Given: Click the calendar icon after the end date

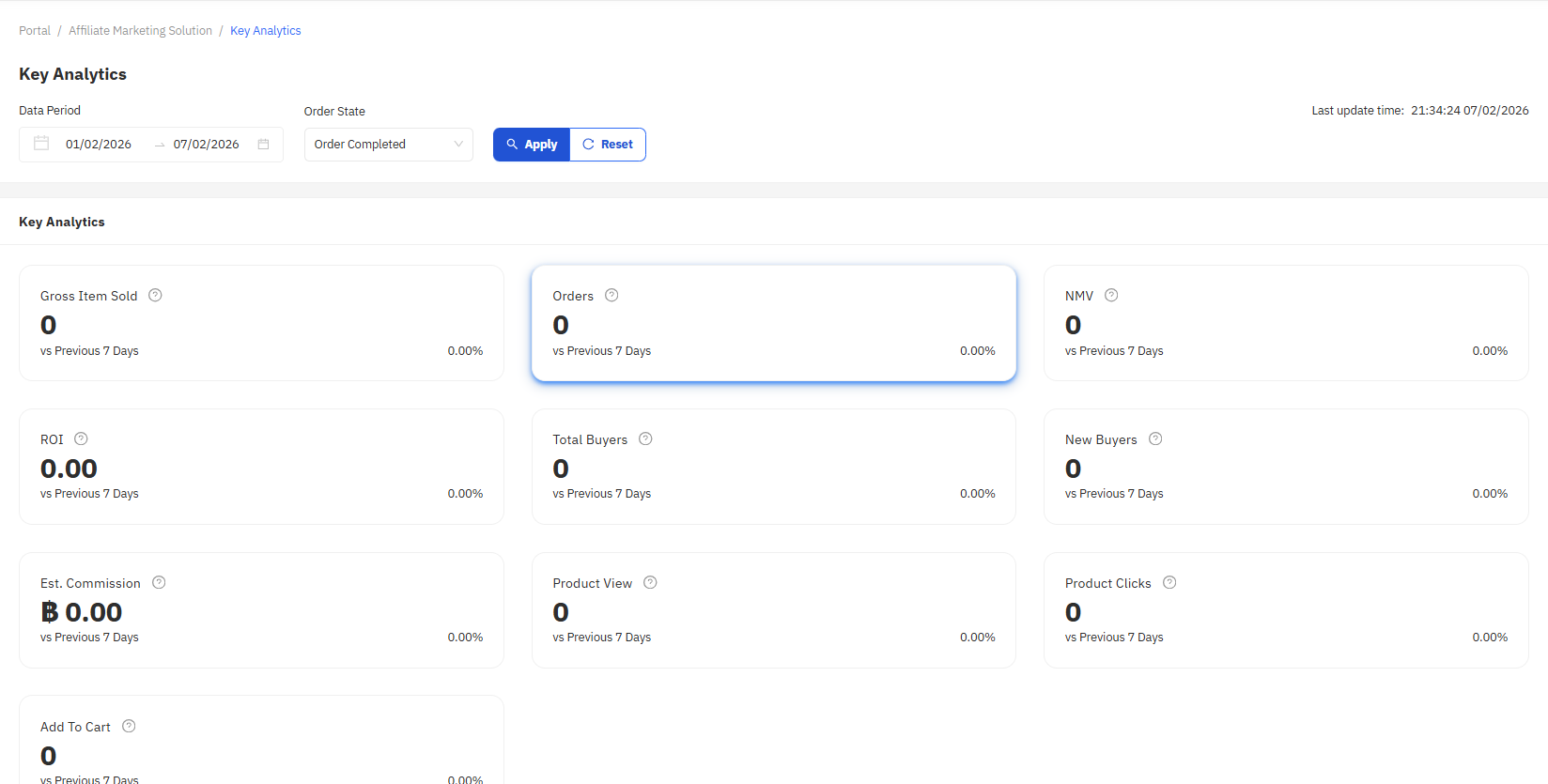Looking at the screenshot, I should (264, 145).
